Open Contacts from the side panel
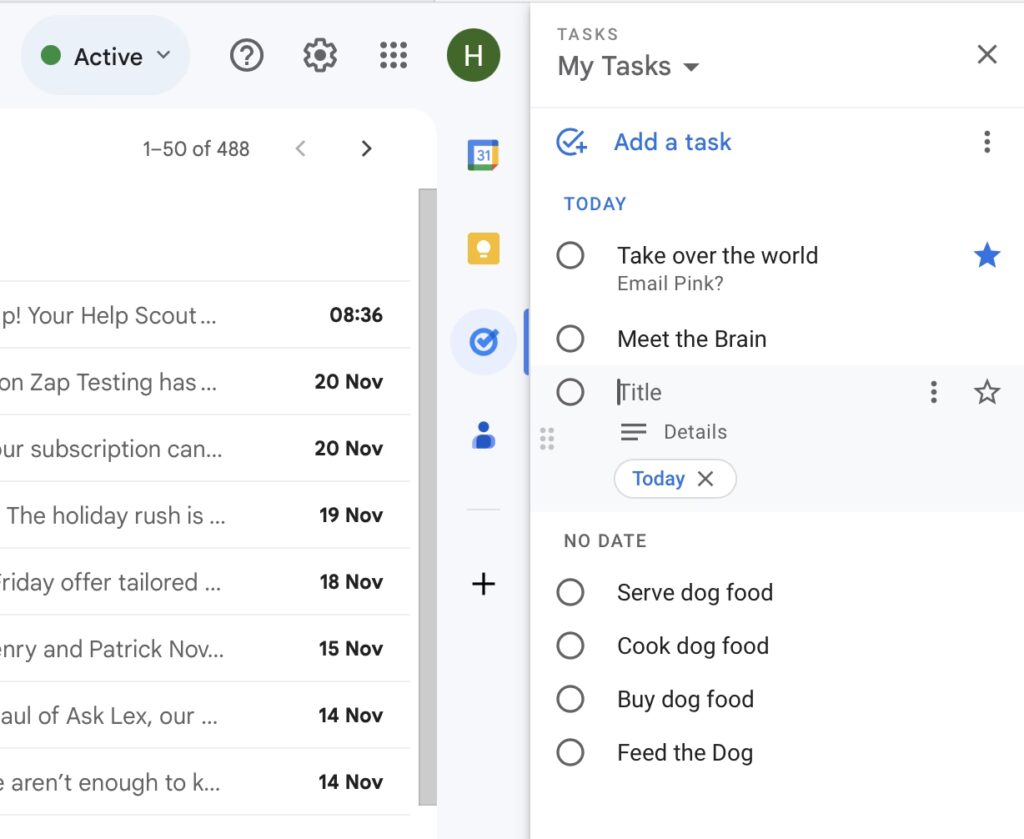1024x839 pixels. click(x=483, y=435)
